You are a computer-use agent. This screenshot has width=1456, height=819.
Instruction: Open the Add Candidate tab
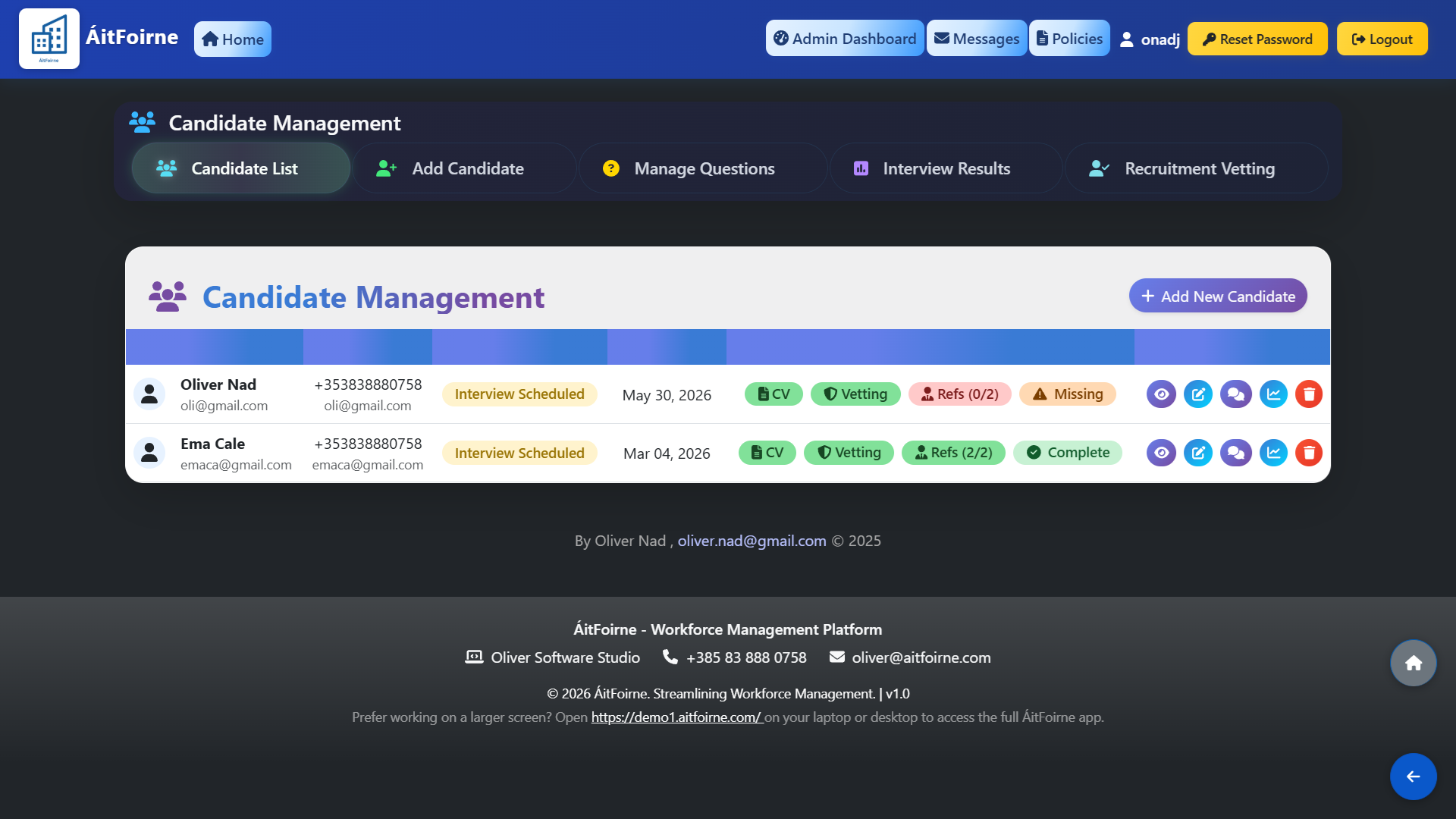click(x=465, y=168)
